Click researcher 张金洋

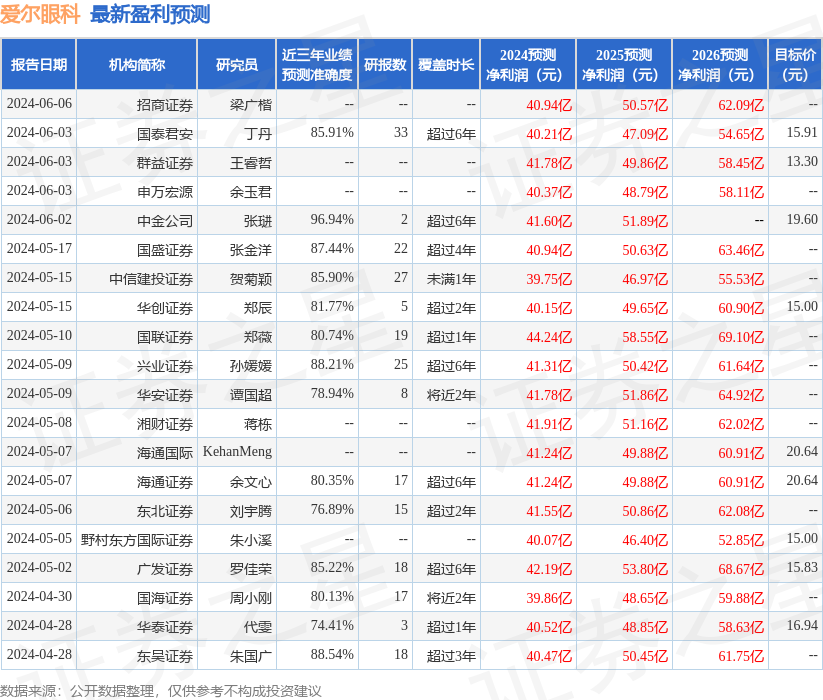pyautogui.click(x=251, y=250)
